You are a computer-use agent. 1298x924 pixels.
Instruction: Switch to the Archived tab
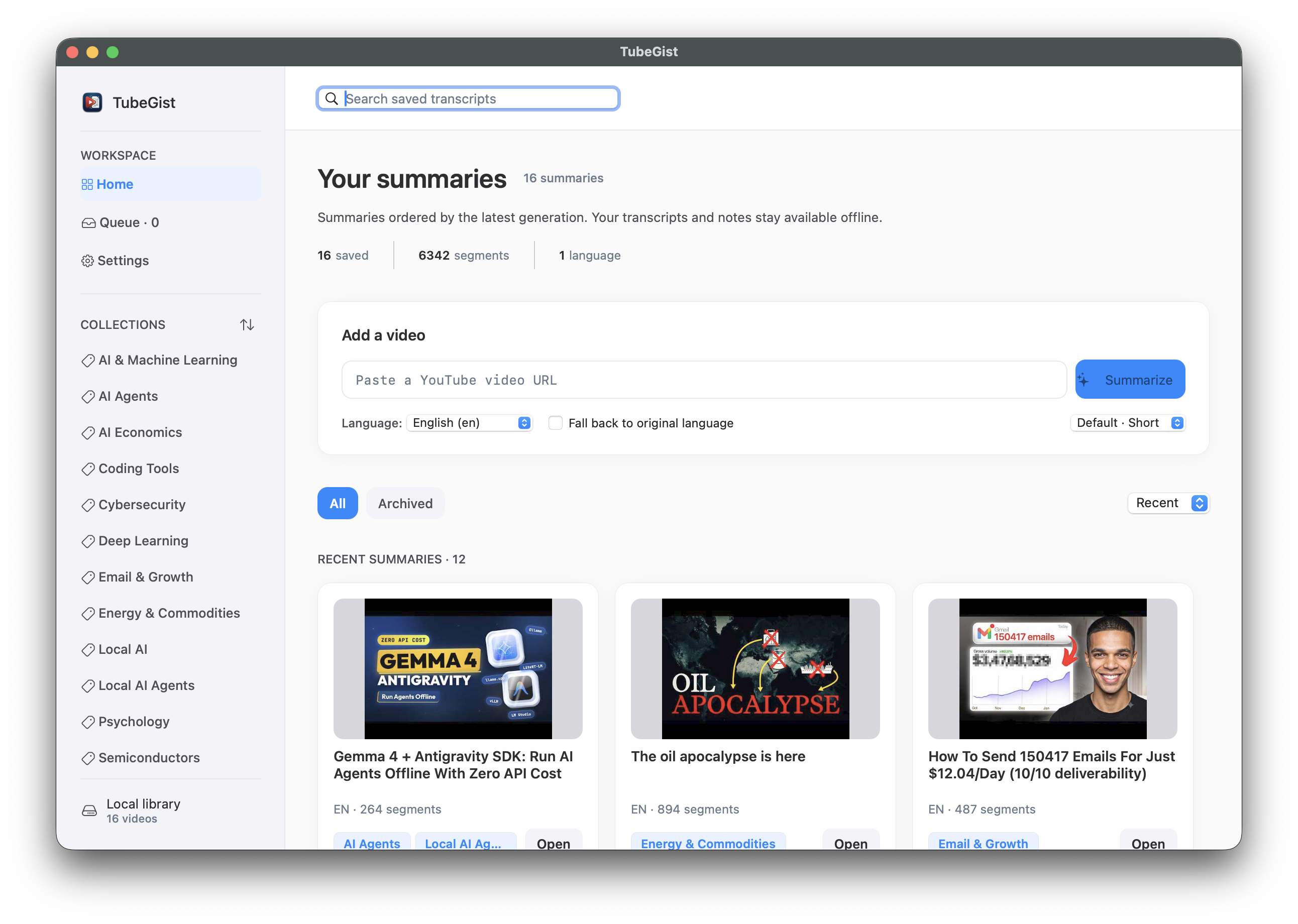point(406,504)
